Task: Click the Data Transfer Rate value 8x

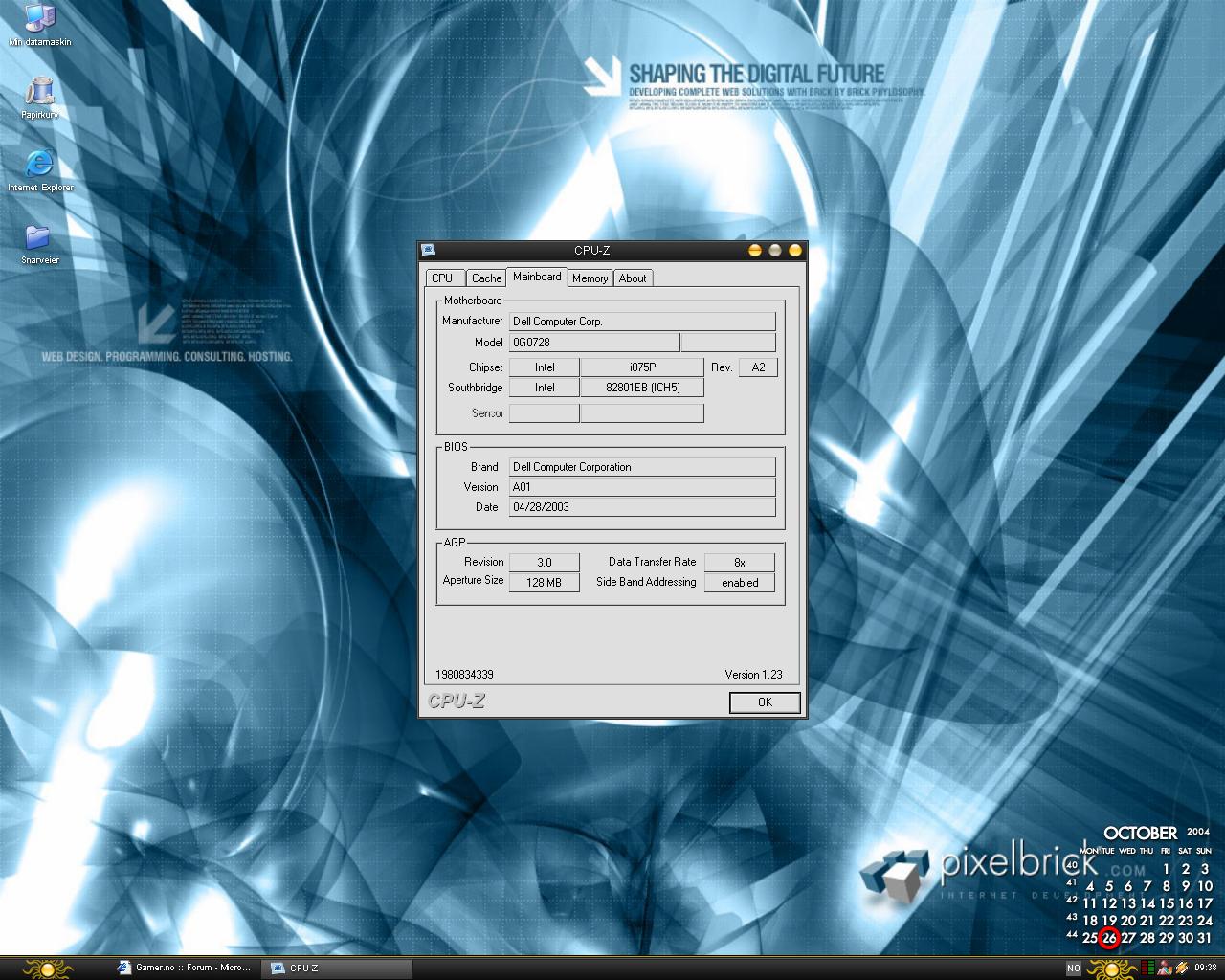Action: pyautogui.click(x=740, y=563)
